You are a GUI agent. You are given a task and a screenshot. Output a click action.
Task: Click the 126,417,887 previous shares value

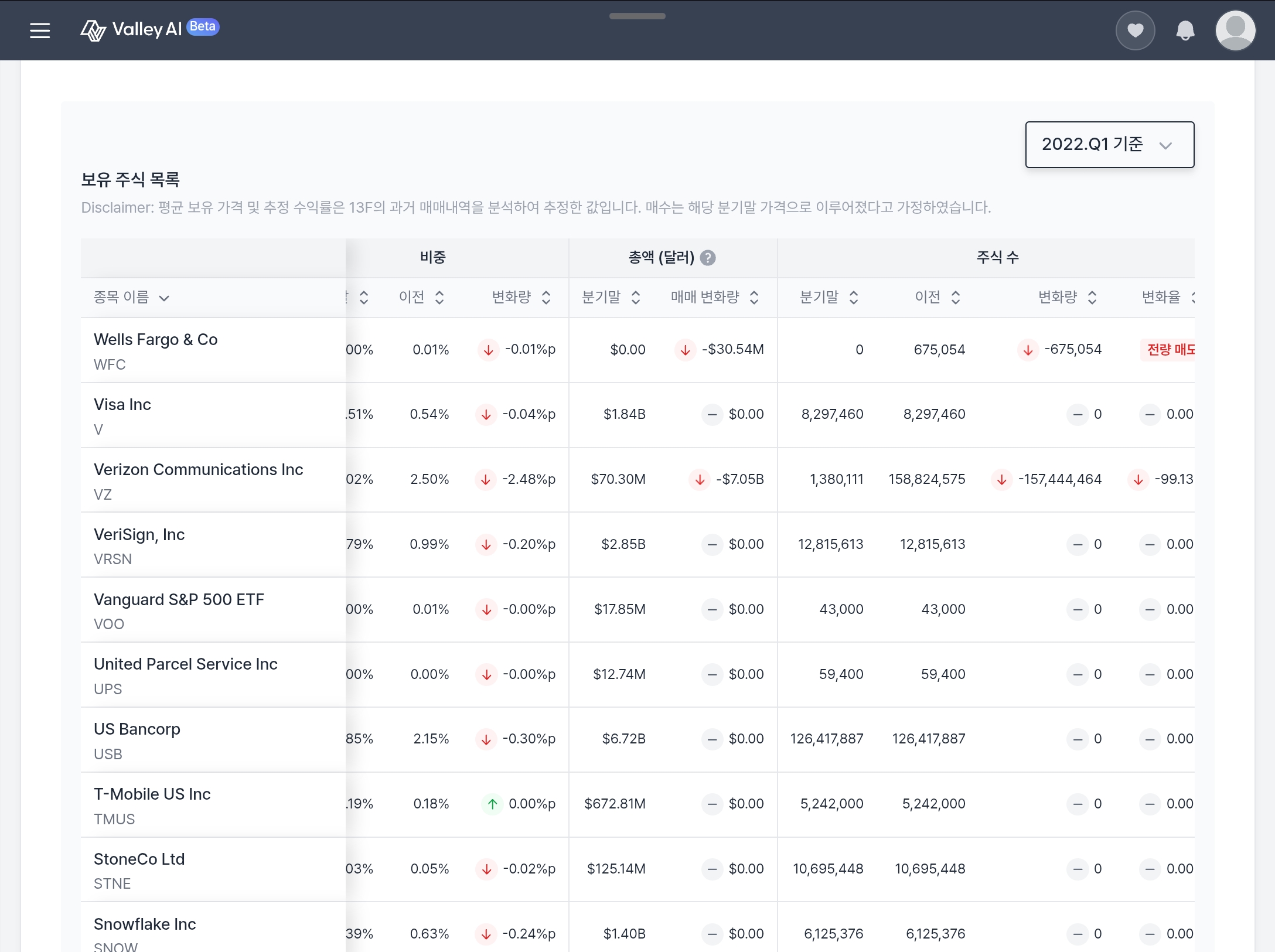929,739
